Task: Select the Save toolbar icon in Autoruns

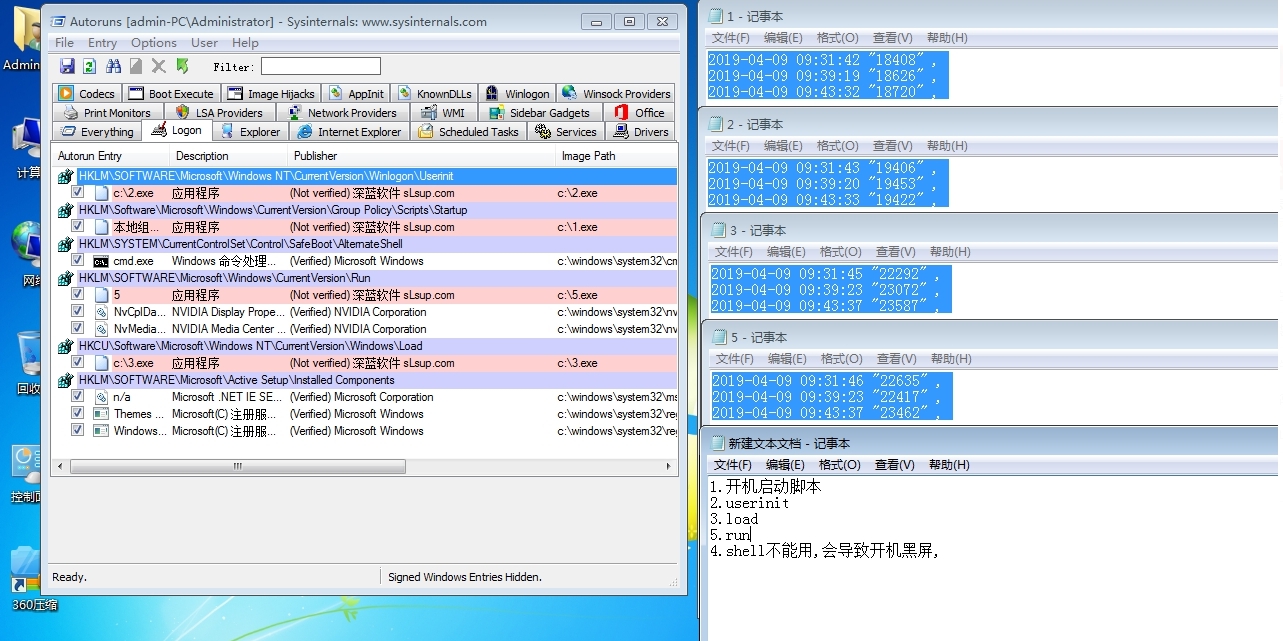Action: (x=66, y=66)
